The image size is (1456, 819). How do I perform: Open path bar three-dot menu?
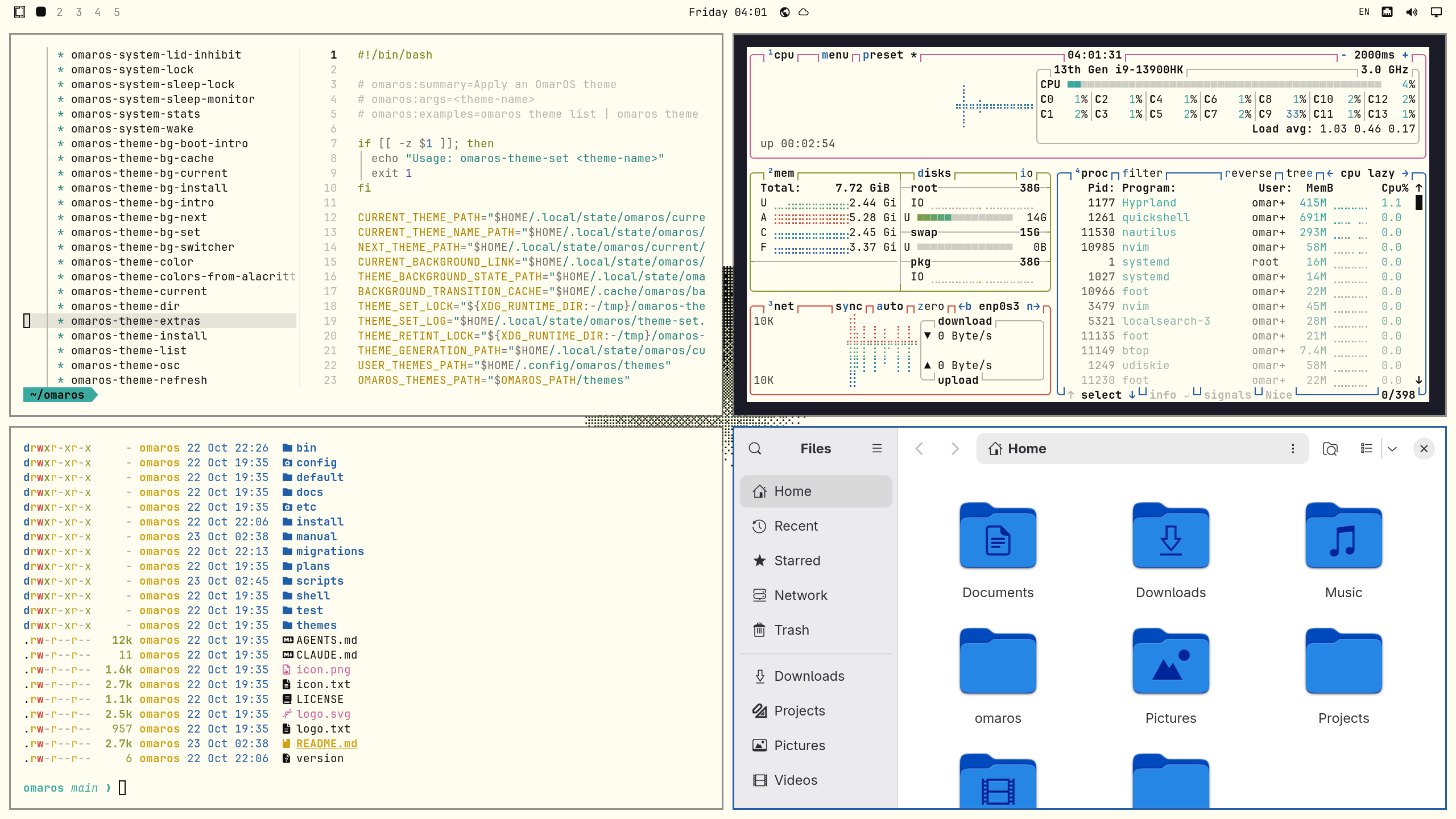coord(1293,448)
